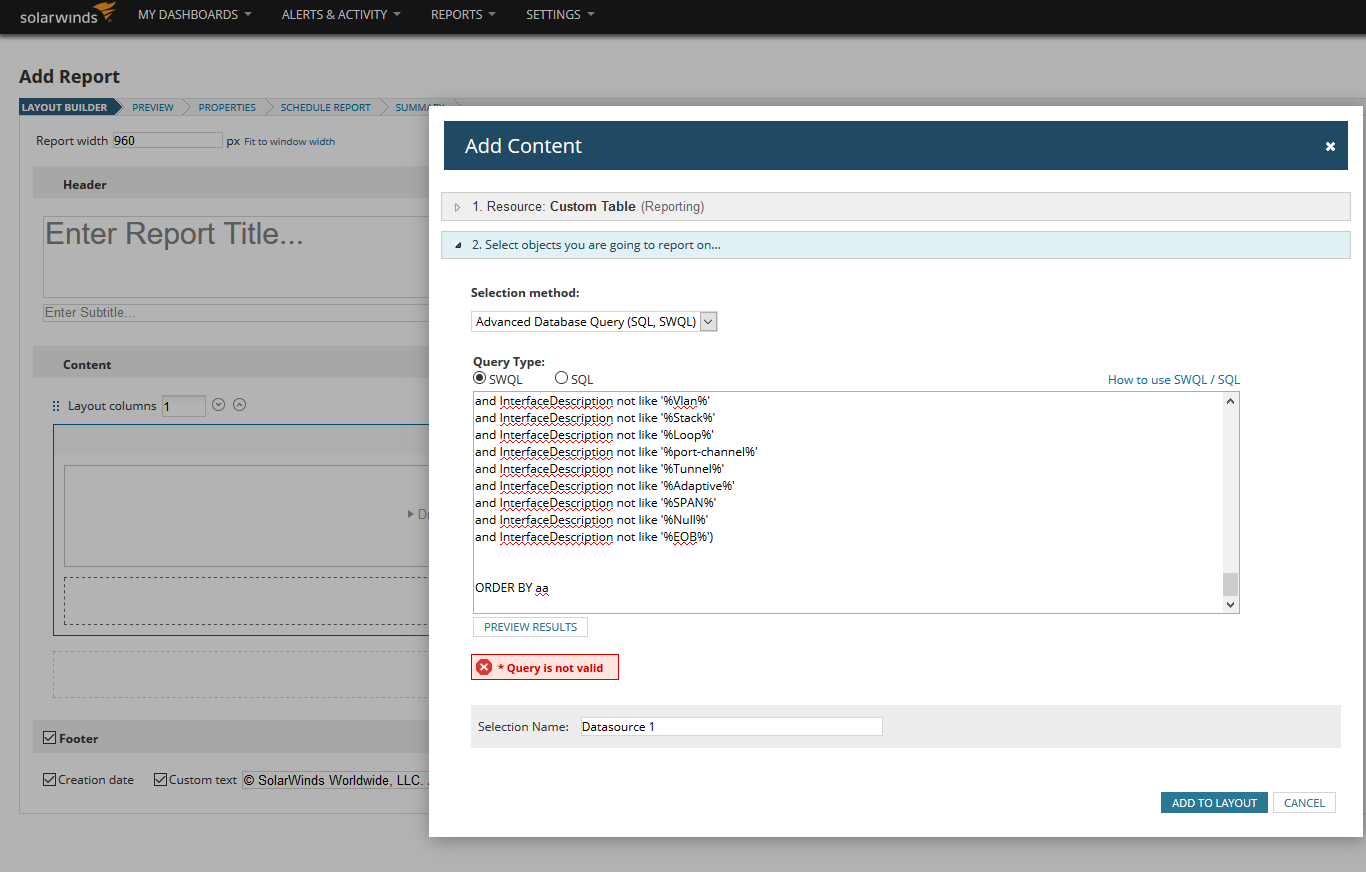Click the Layout columns number field
The width and height of the screenshot is (1366, 872).
pyautogui.click(x=183, y=406)
